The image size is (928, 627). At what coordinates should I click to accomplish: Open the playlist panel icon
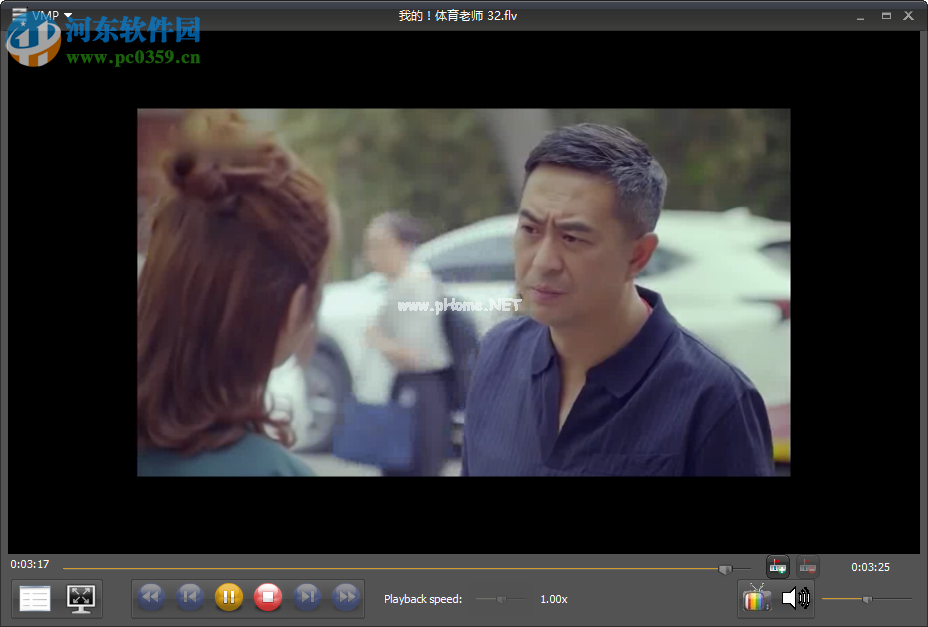click(x=34, y=597)
